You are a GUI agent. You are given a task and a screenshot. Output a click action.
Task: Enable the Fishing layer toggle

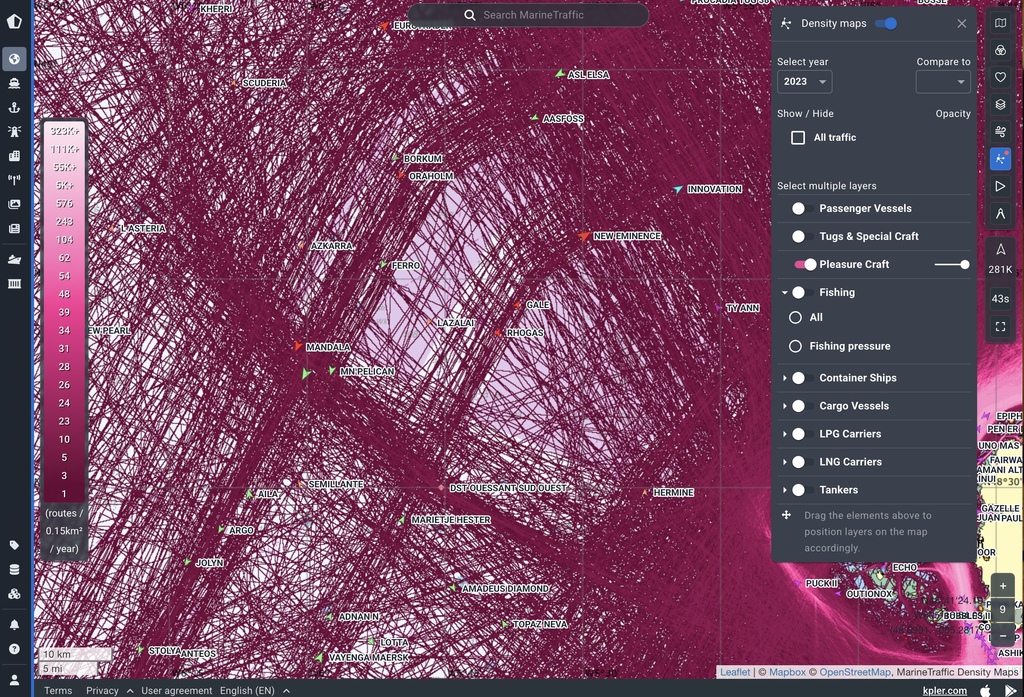[802, 293]
